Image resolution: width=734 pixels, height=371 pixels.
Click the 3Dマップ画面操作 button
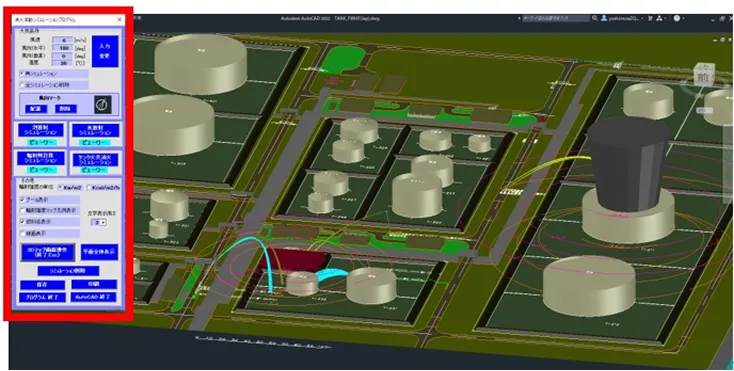48,252
